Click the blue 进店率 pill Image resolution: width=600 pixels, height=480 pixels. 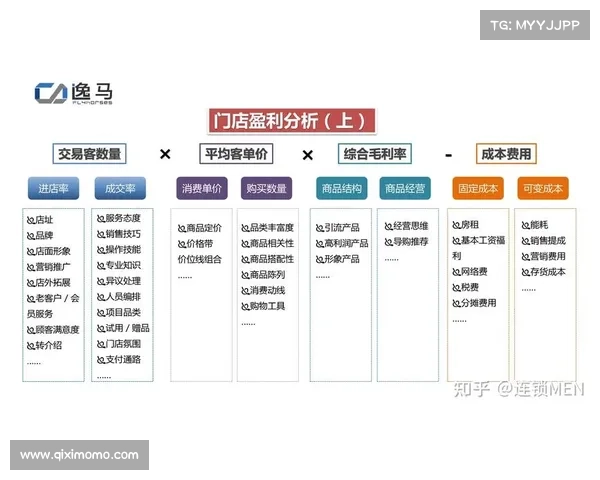(x=53, y=188)
